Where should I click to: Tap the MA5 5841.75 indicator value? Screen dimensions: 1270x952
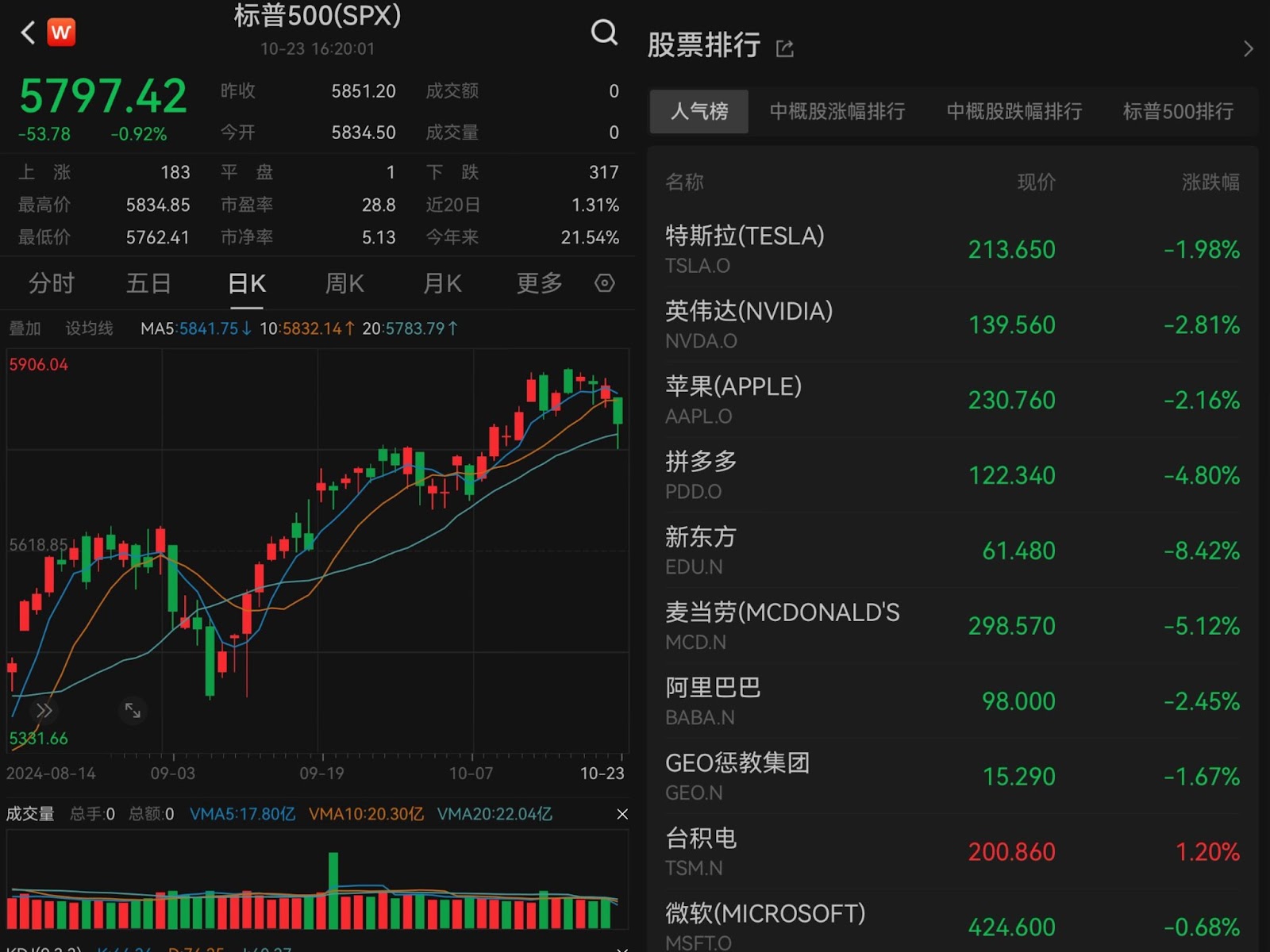tap(196, 328)
